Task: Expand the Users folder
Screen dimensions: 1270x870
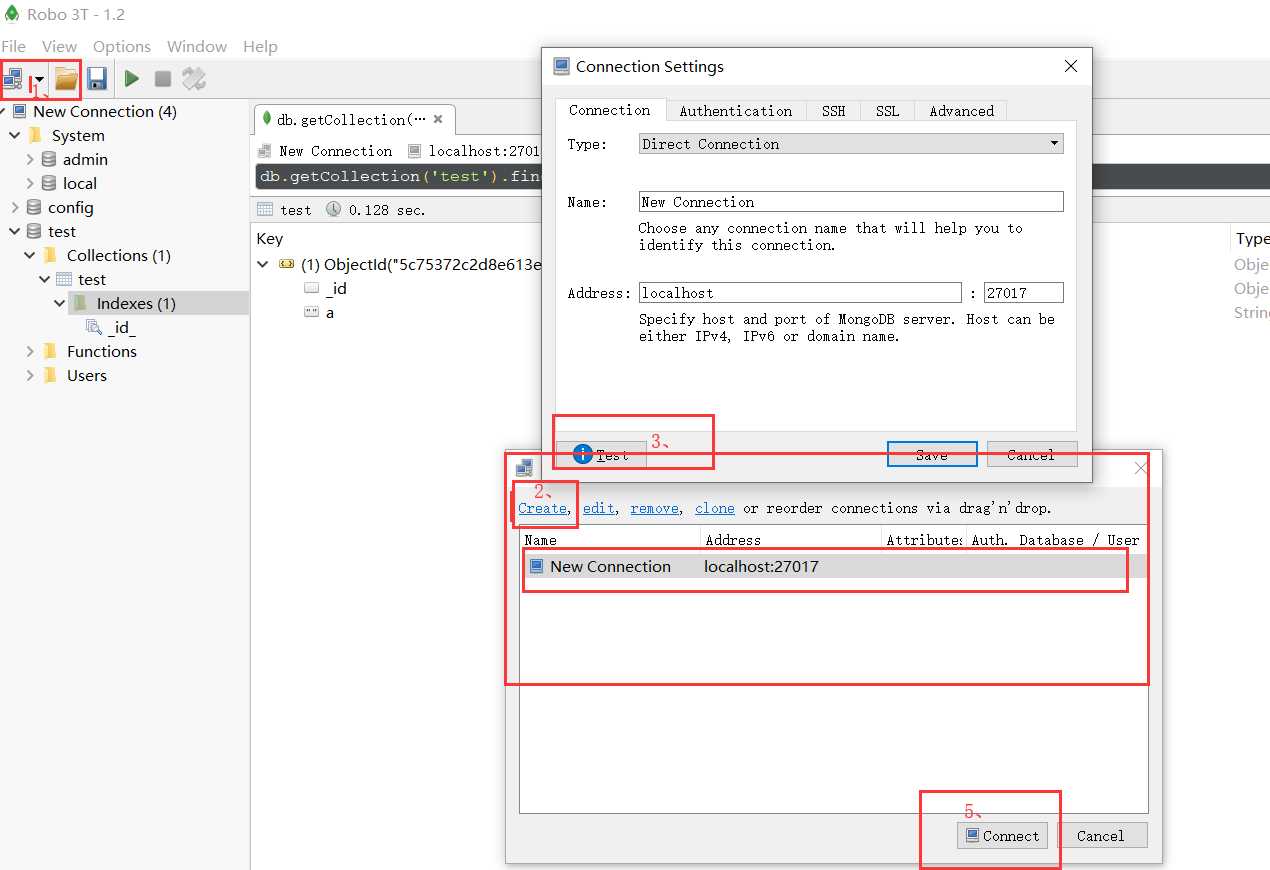Action: [x=30, y=375]
